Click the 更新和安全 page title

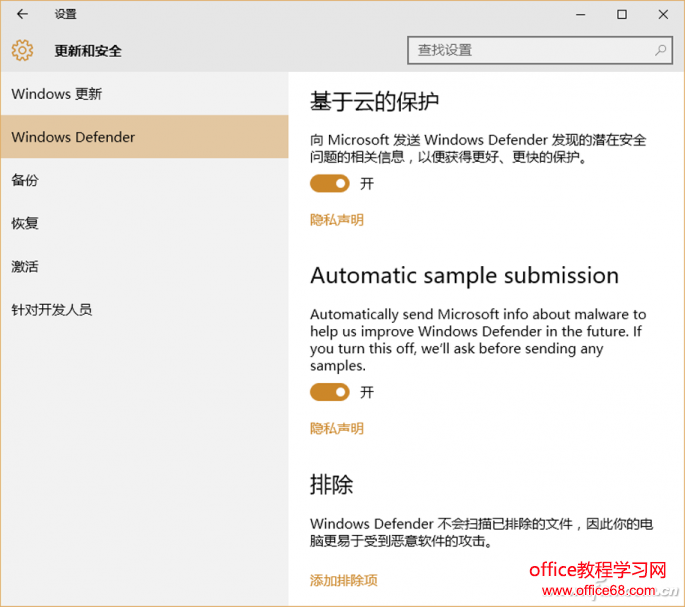coord(88,50)
